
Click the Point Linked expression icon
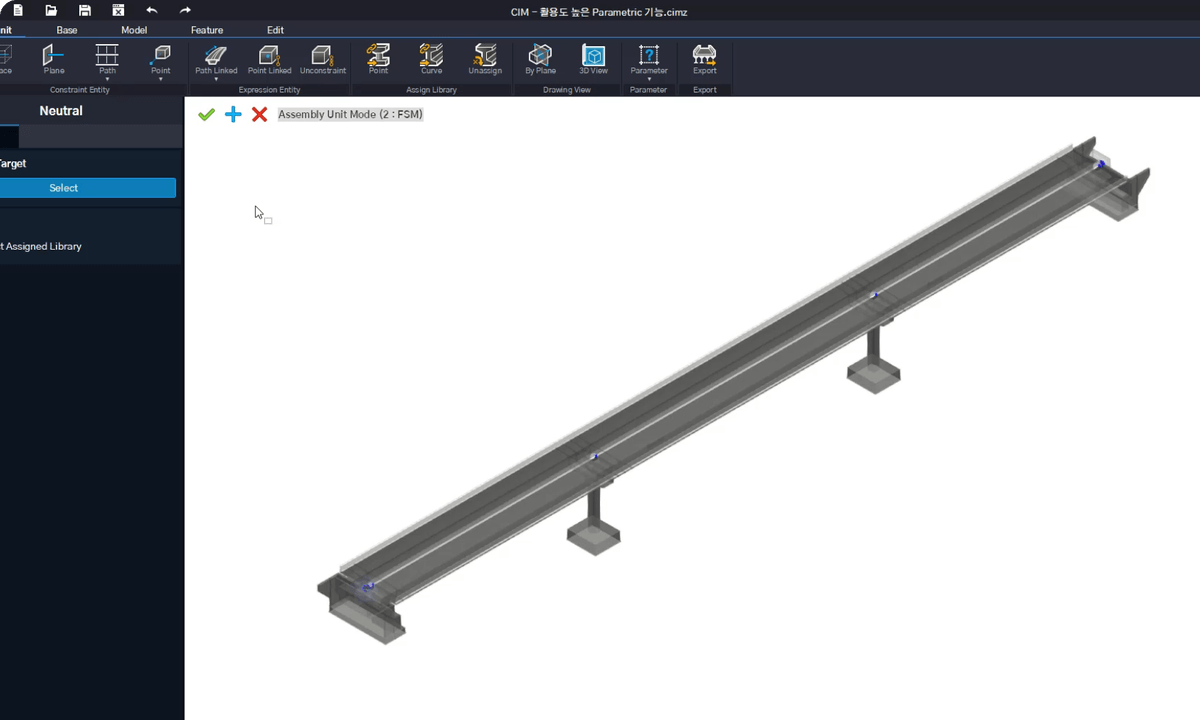pos(269,58)
